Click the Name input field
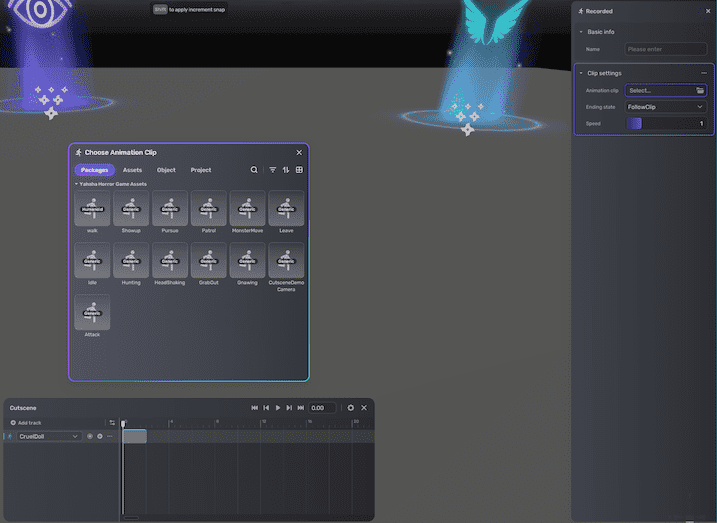The image size is (717, 523). point(665,49)
